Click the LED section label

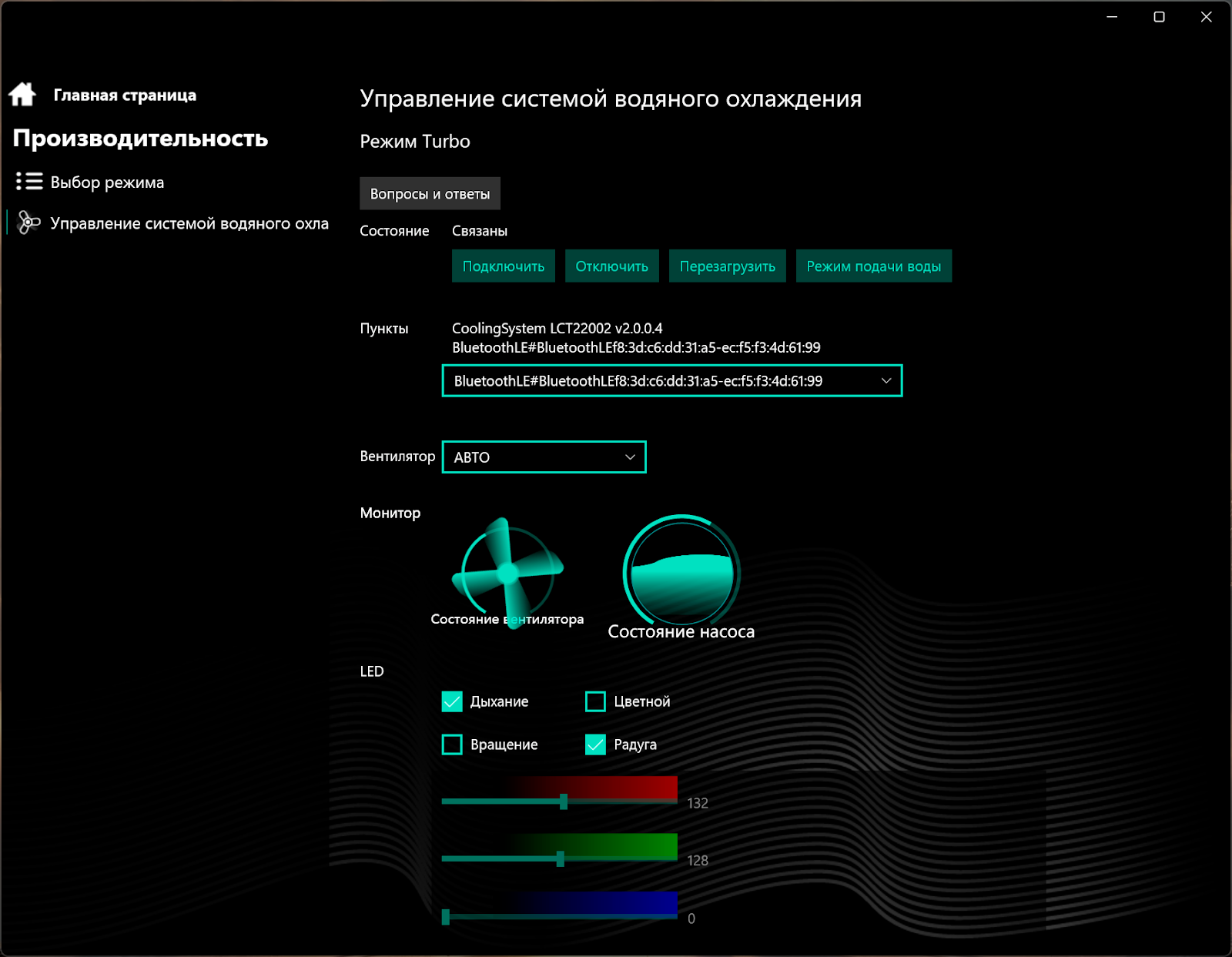pos(372,671)
